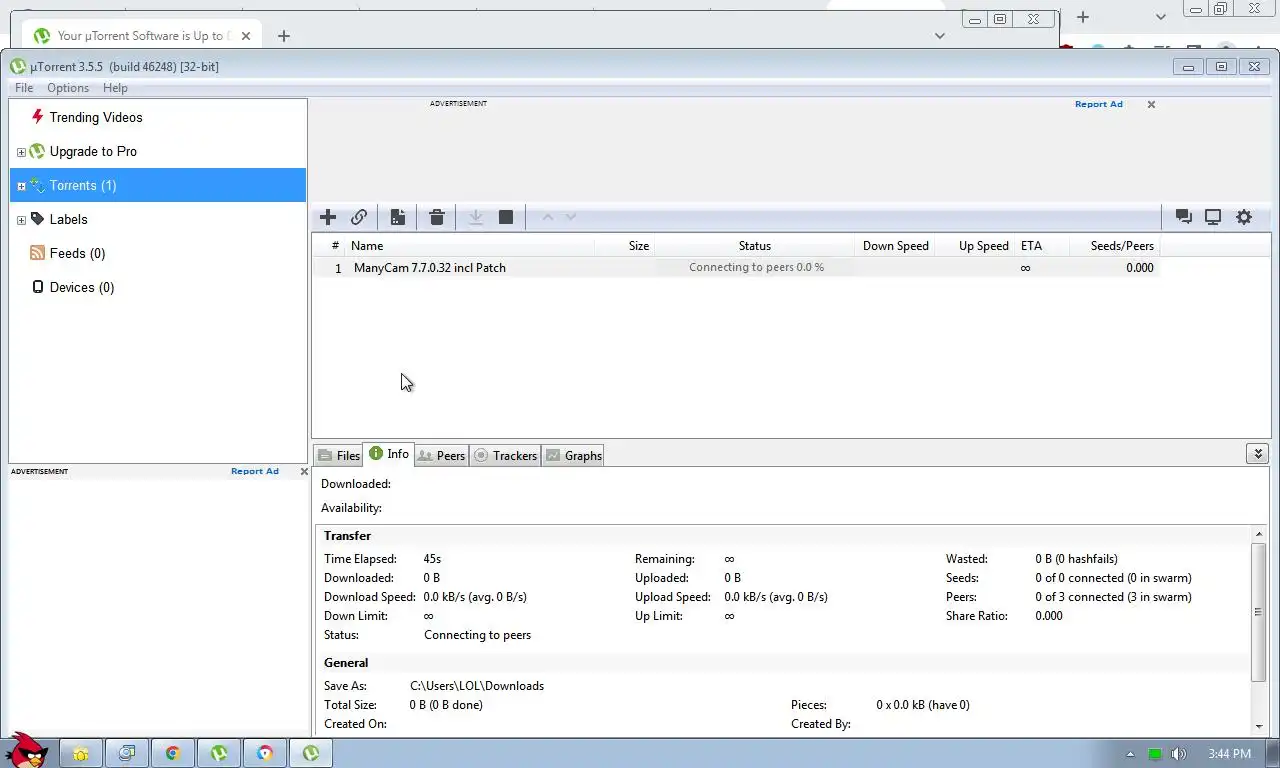Sort by the Status column header
Viewport: 1280px width, 768px height.
coord(755,245)
